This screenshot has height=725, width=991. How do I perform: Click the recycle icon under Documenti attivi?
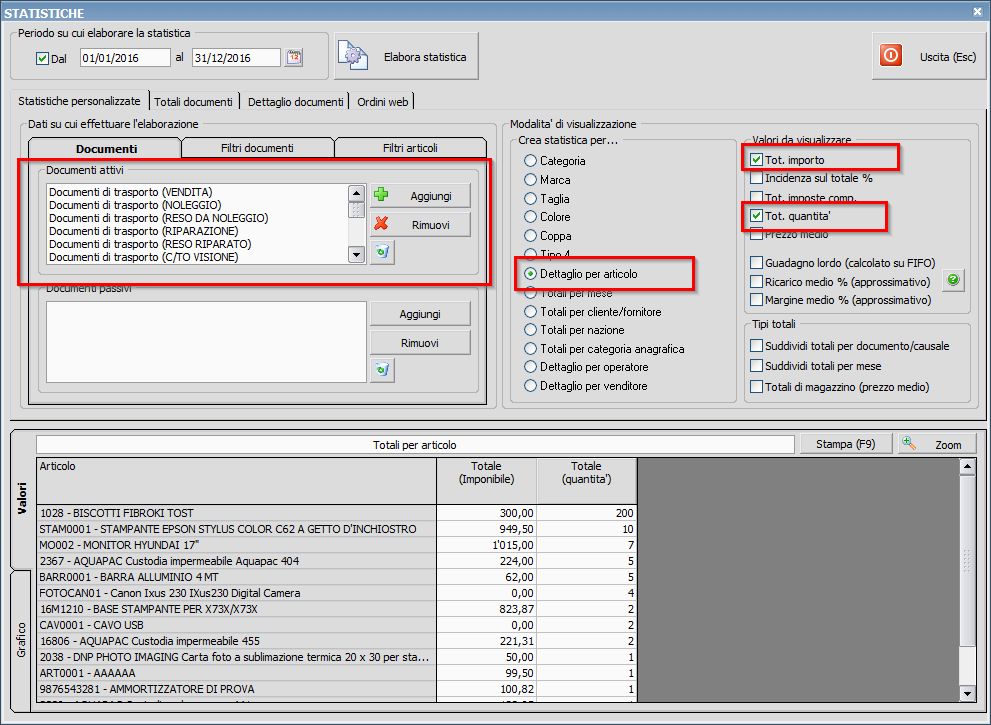pyautogui.click(x=382, y=253)
